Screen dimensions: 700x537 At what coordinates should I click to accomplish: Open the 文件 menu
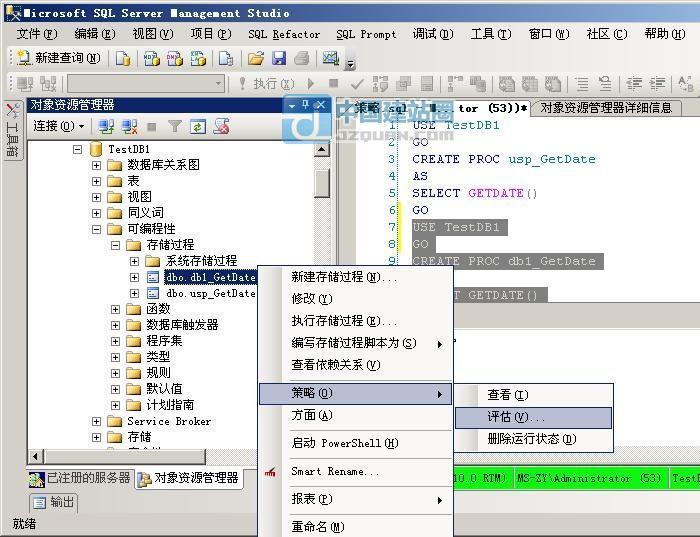tap(37, 34)
